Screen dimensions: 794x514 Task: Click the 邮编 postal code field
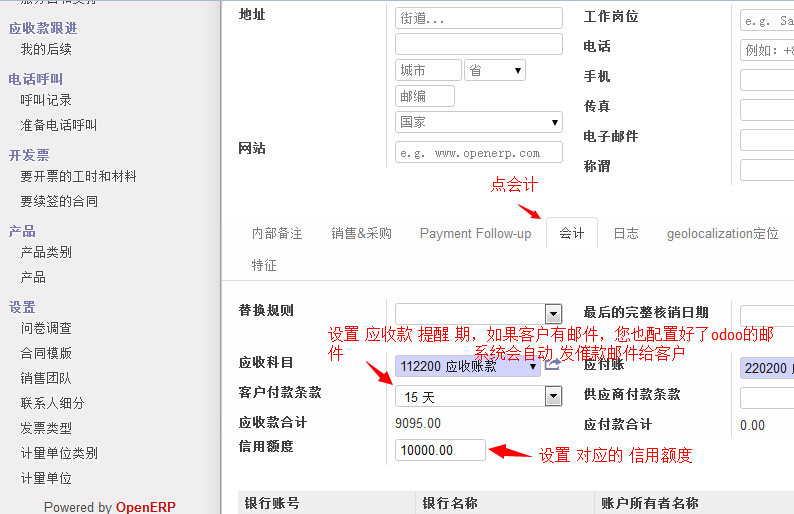pos(425,96)
